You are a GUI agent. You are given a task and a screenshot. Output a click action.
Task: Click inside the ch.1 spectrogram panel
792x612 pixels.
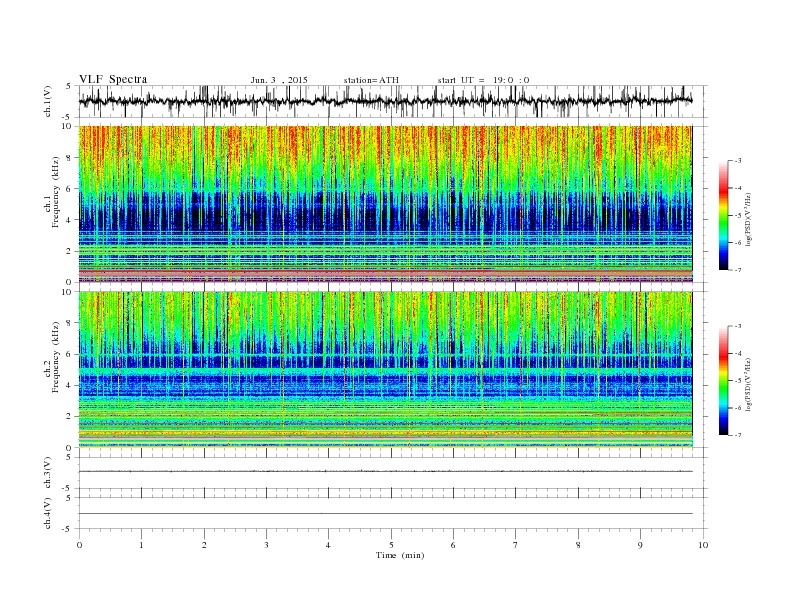[x=385, y=204]
